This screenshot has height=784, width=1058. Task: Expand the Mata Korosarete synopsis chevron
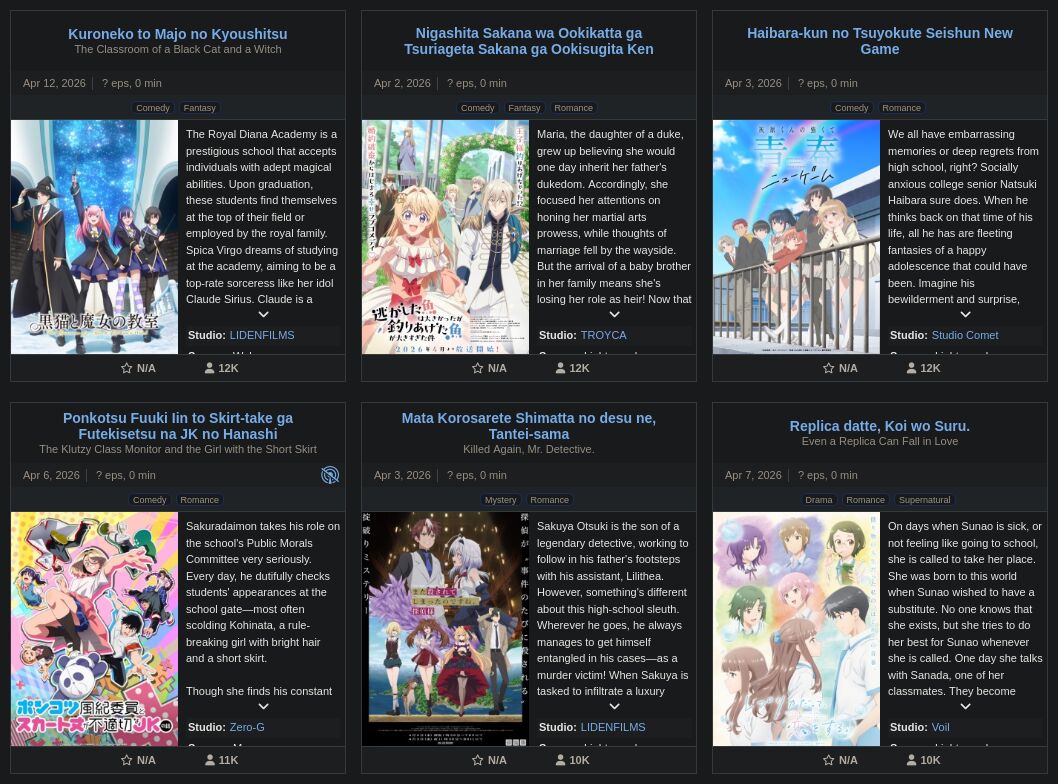pos(615,706)
